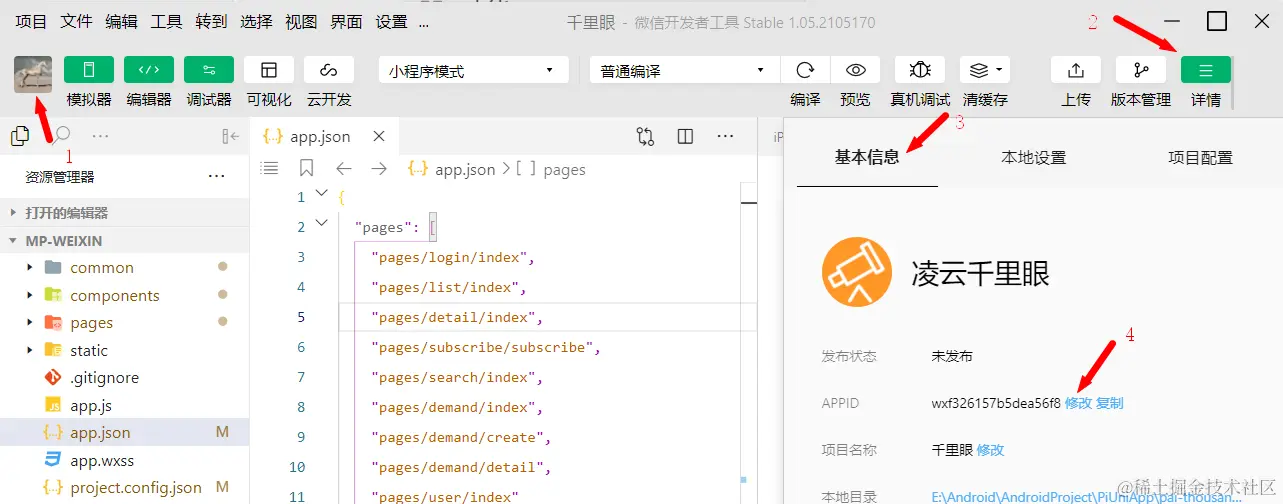Click the Explorer files icon in sidebar

[x=19, y=136]
